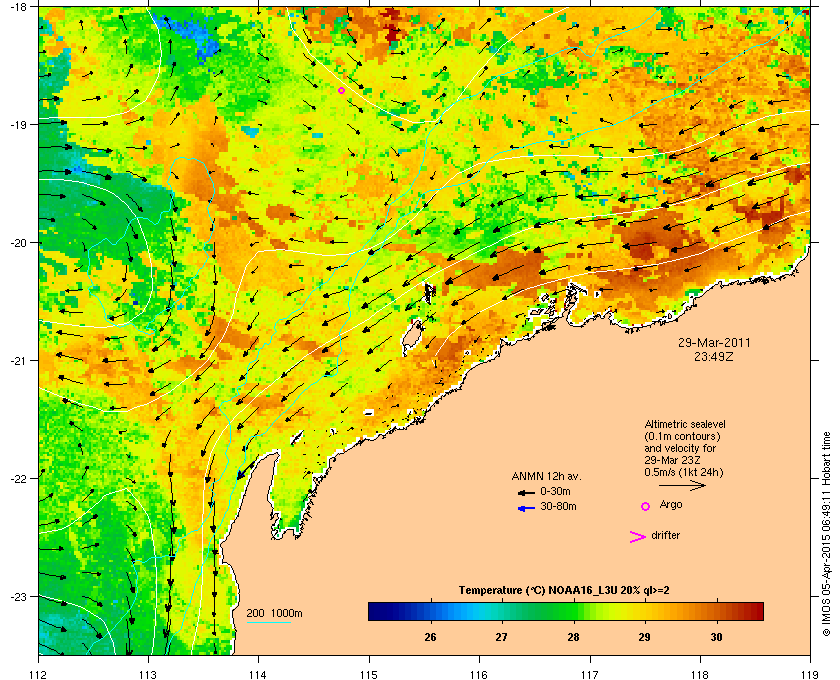
Task: Click the latitude axis label -20
Action: (18, 243)
